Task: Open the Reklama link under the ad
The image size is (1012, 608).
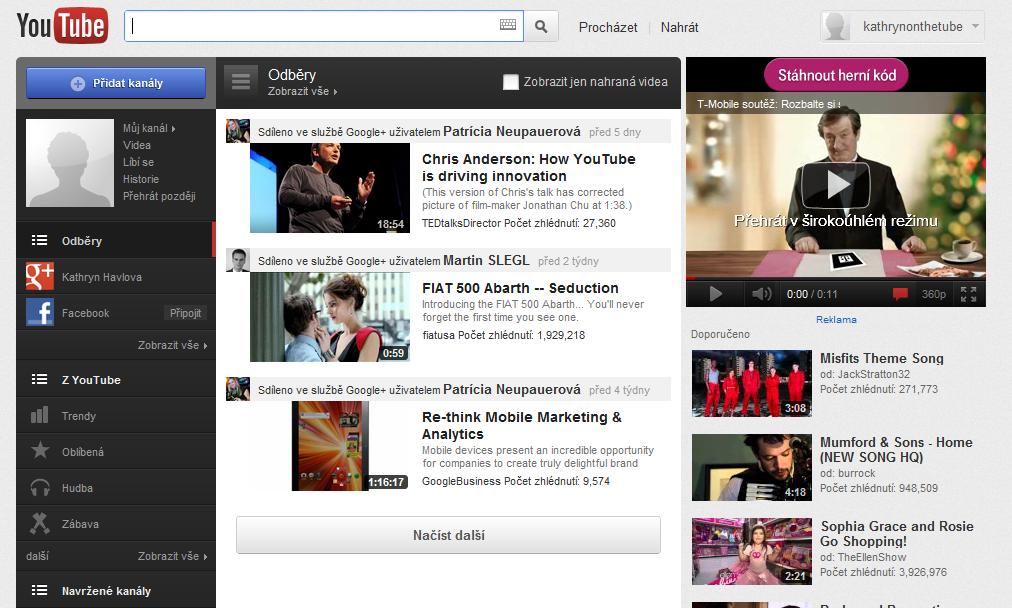Action: [836, 319]
